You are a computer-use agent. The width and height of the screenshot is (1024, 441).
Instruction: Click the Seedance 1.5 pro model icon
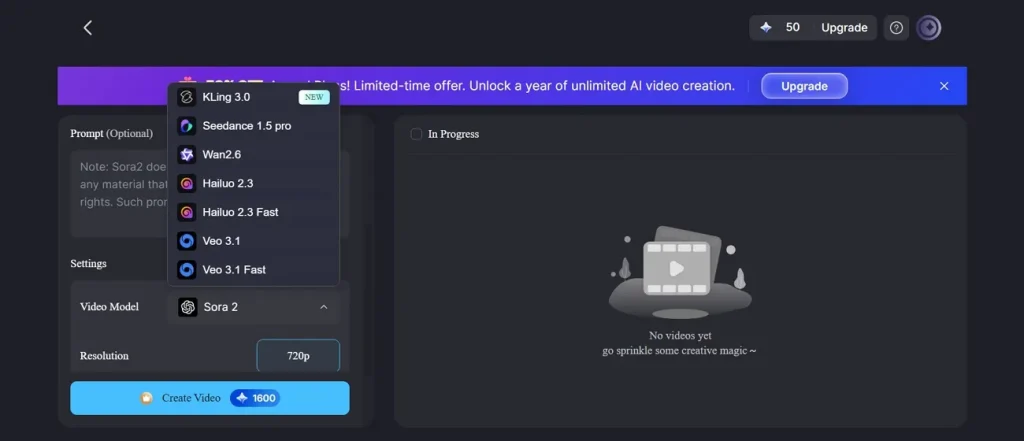(x=187, y=126)
